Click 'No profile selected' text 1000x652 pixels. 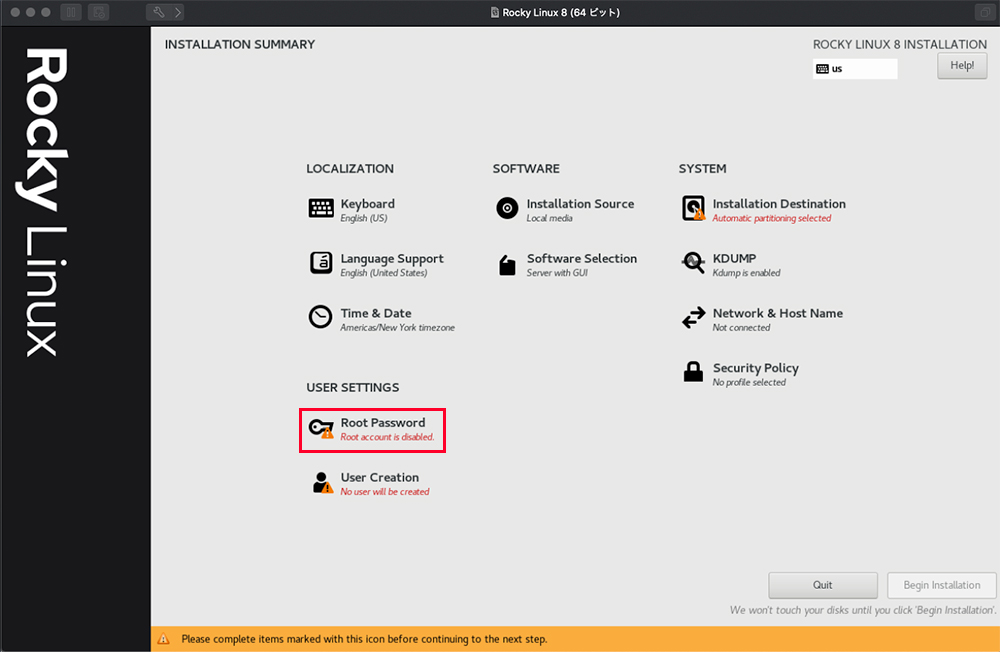point(749,382)
